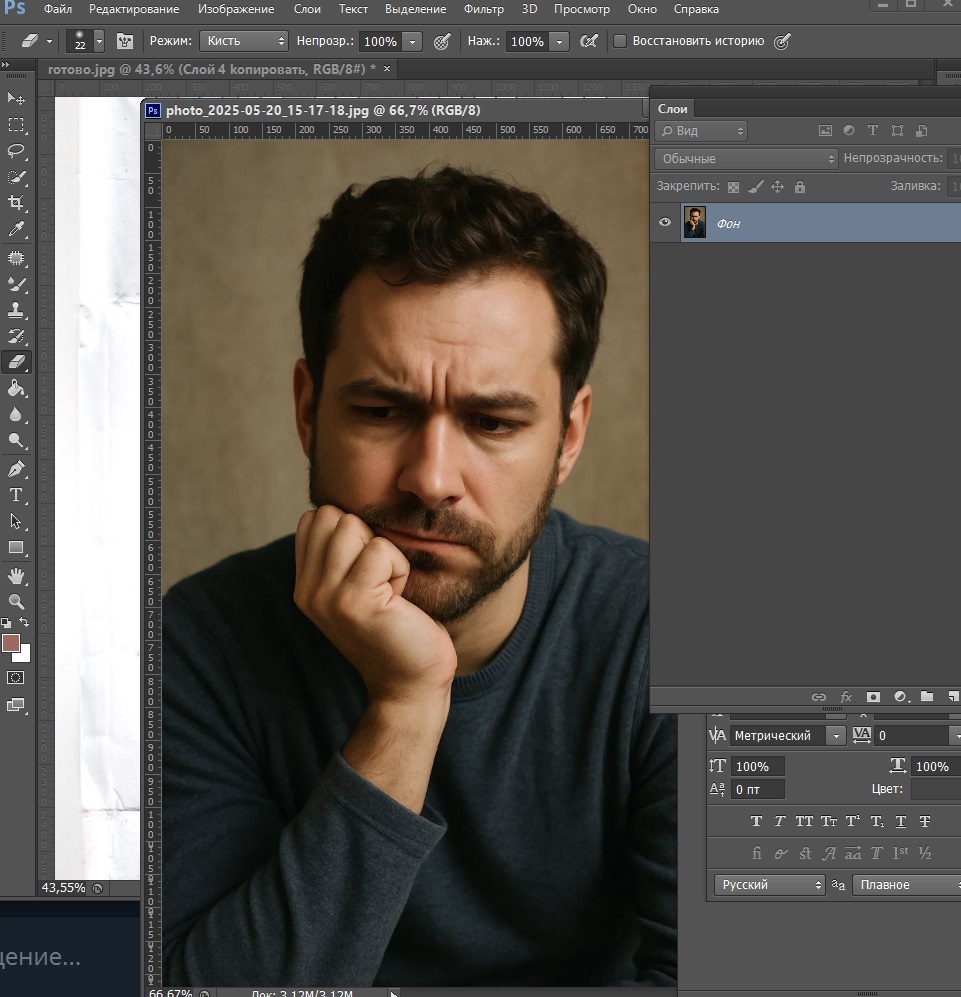Image resolution: width=961 pixels, height=997 pixels.
Task: Toggle type layer filter
Action: tap(873, 130)
